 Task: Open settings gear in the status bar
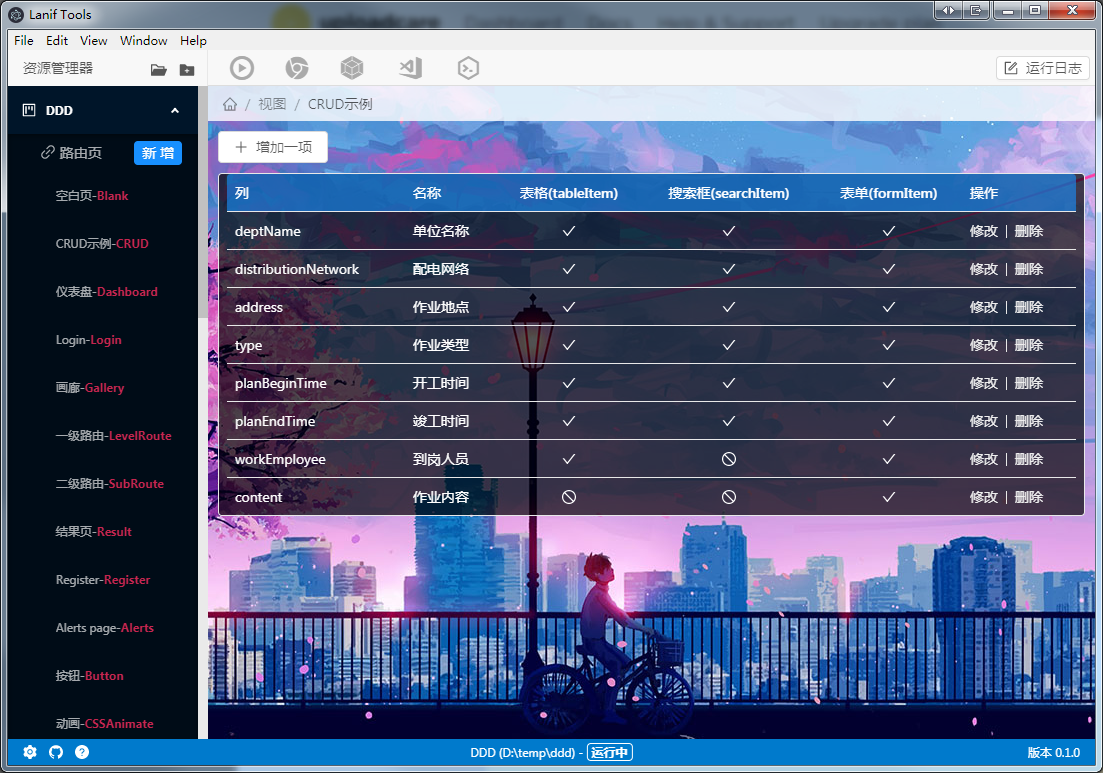point(29,752)
